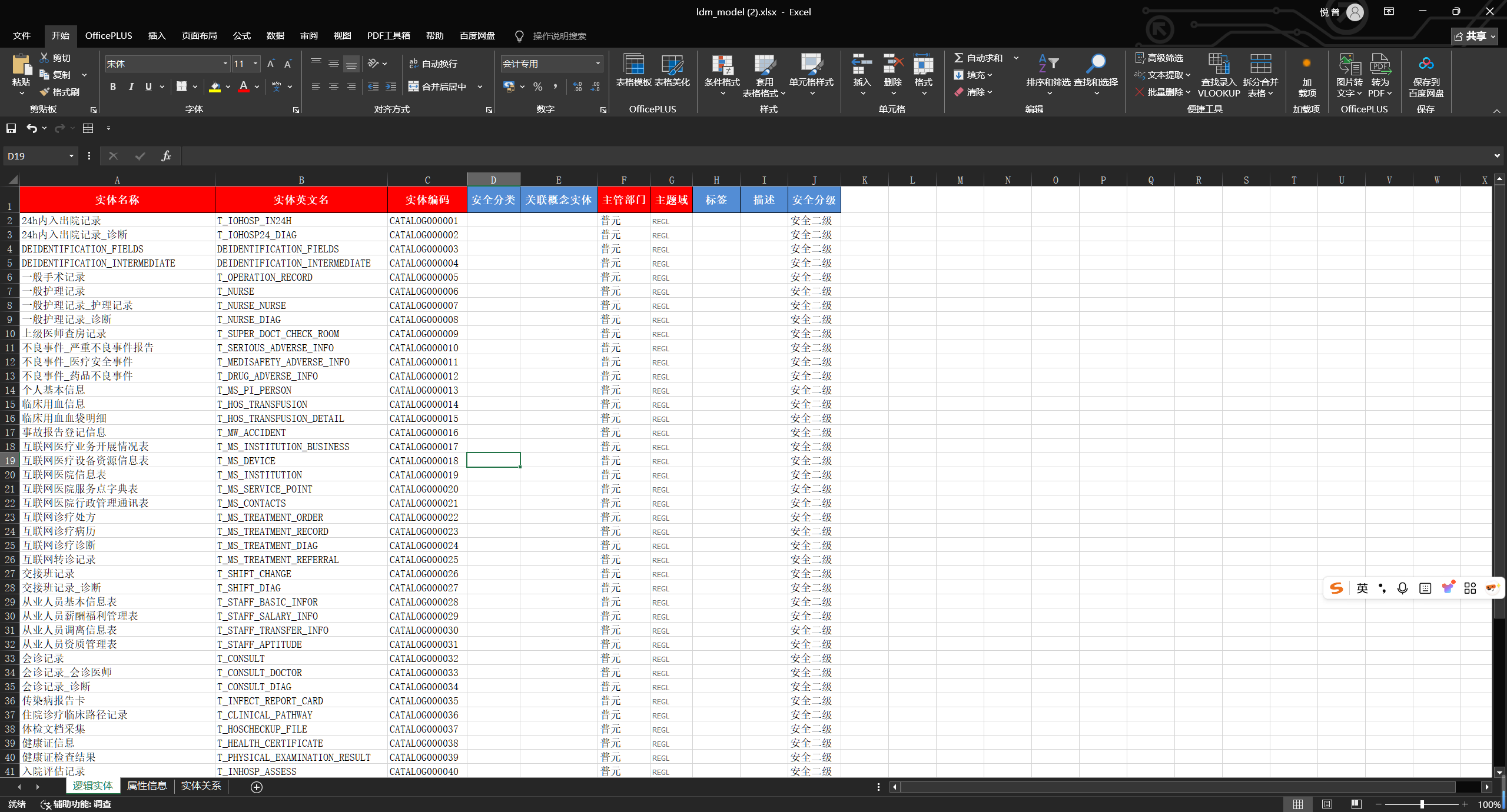
Task: Click Save to Baidu Netdisk icon
Action: [1425, 64]
